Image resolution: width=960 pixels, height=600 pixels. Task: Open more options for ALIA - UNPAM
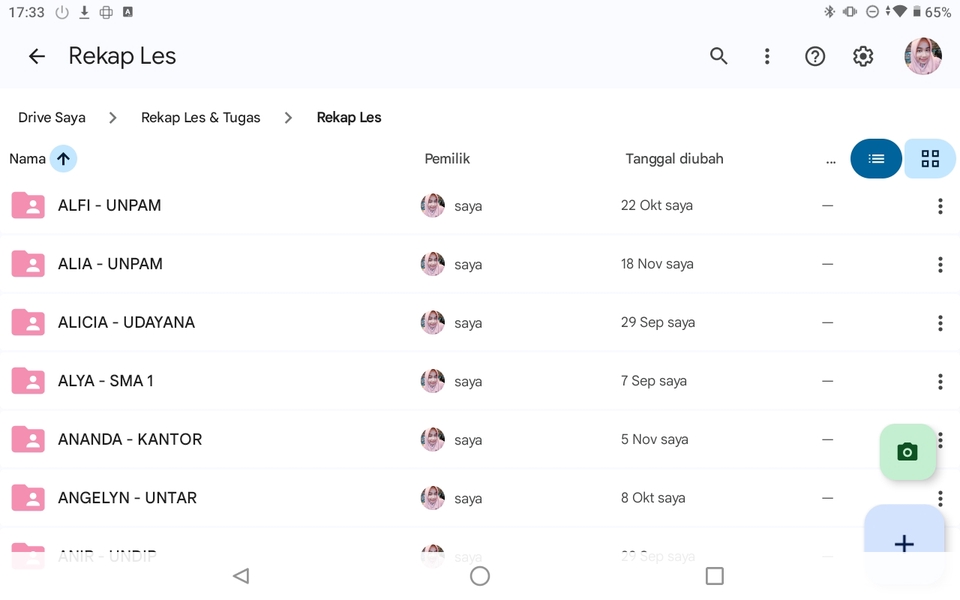[x=939, y=265]
